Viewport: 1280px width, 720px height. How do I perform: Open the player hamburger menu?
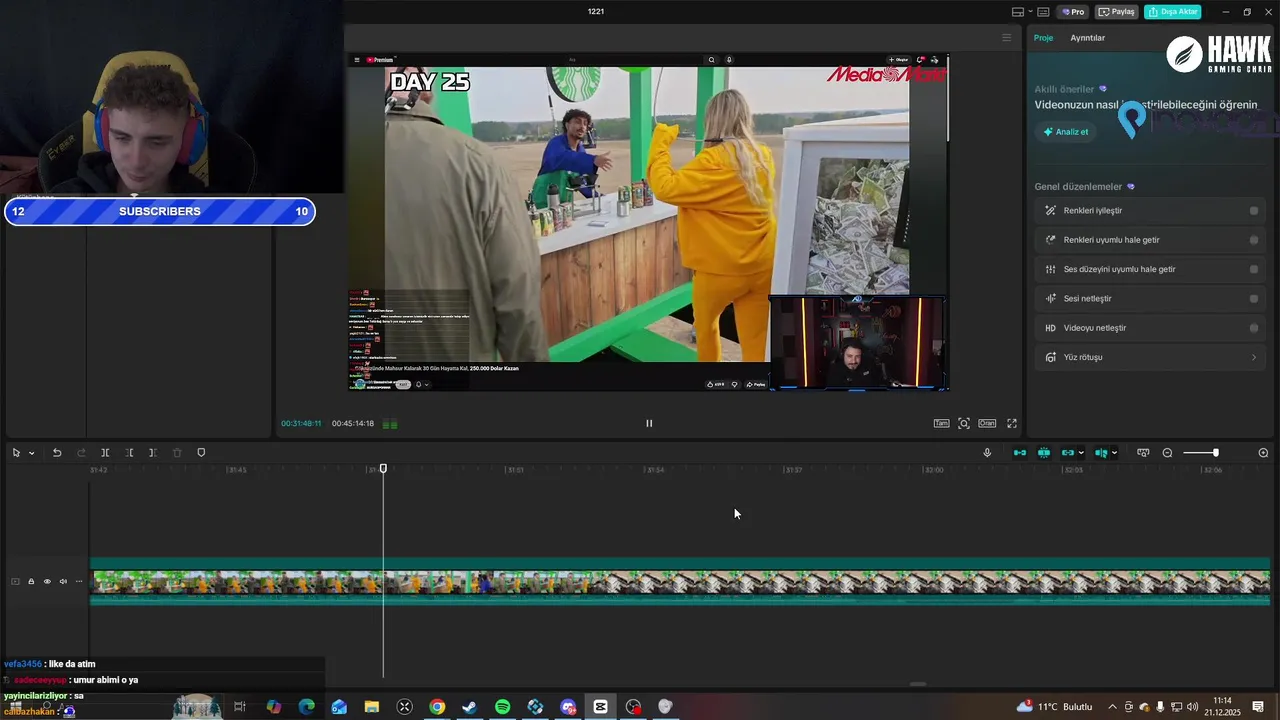[x=1006, y=38]
